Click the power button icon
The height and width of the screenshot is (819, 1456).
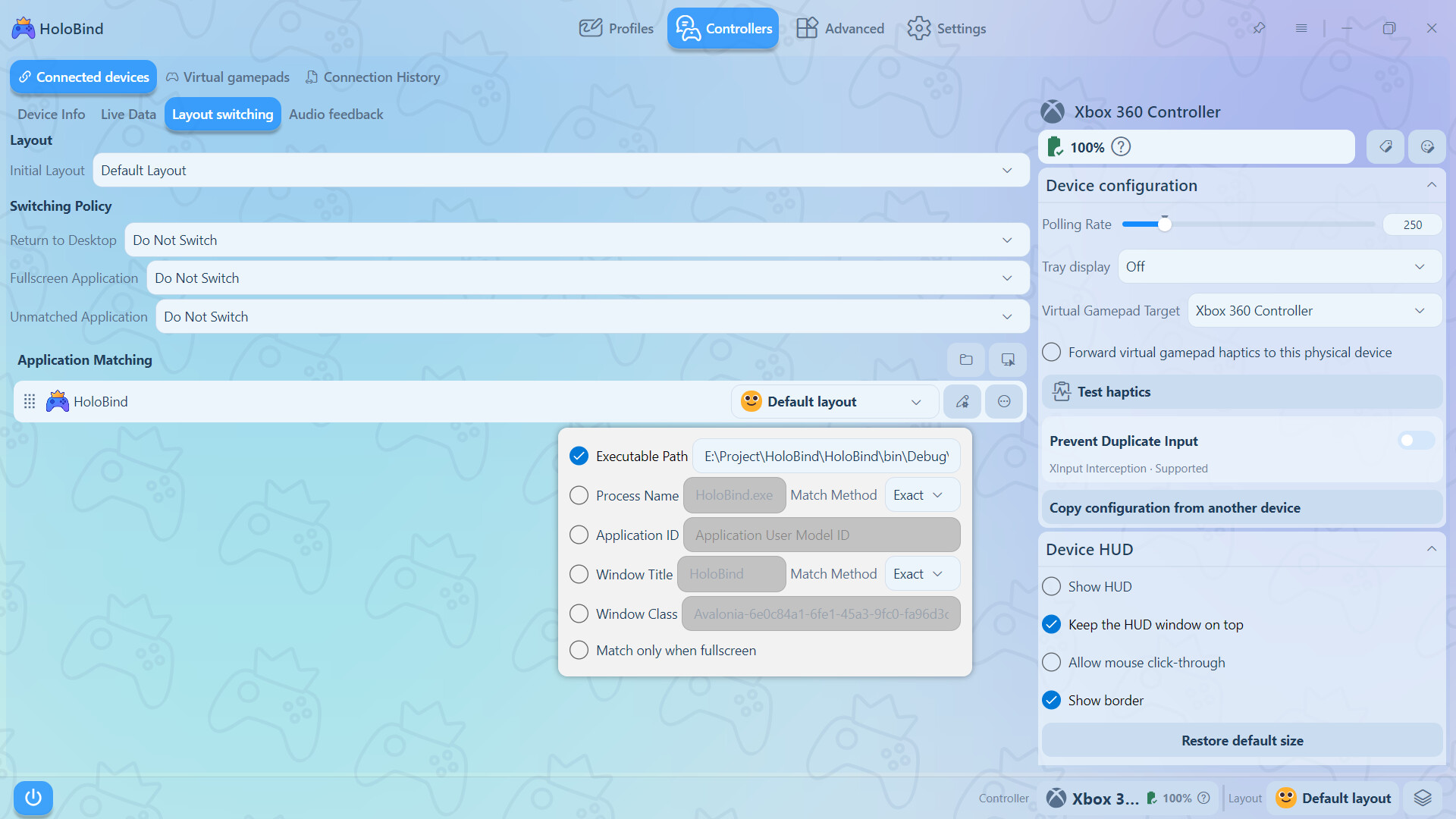[33, 798]
